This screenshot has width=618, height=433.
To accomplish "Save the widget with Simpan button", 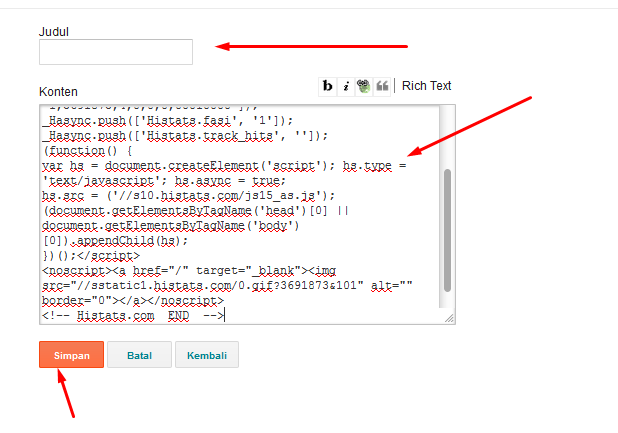I will [x=71, y=355].
